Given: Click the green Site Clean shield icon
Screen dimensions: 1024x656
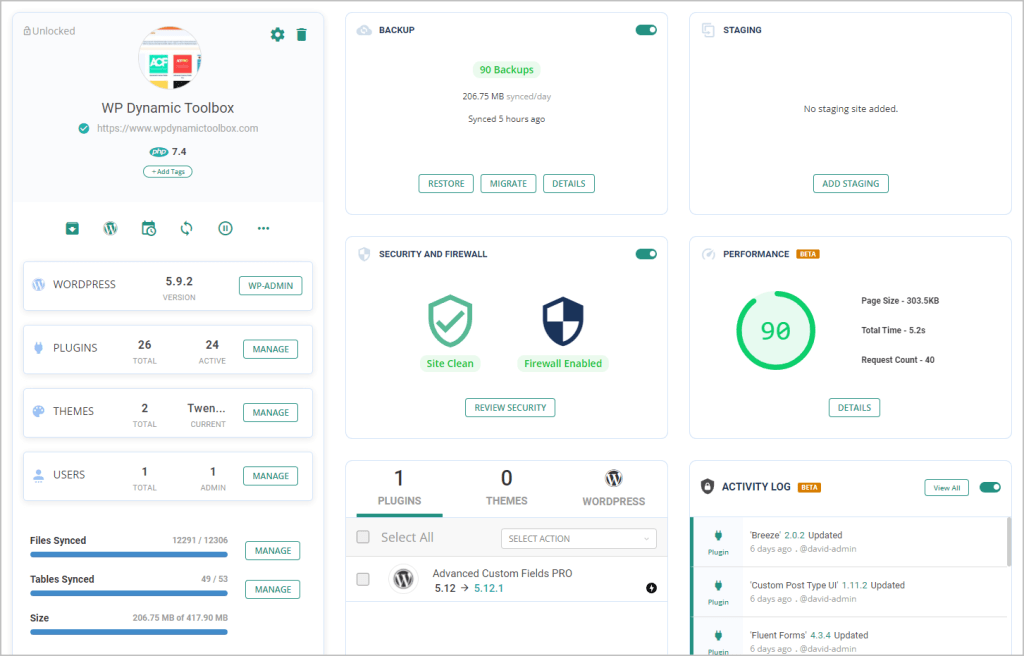Looking at the screenshot, I should [x=450, y=321].
